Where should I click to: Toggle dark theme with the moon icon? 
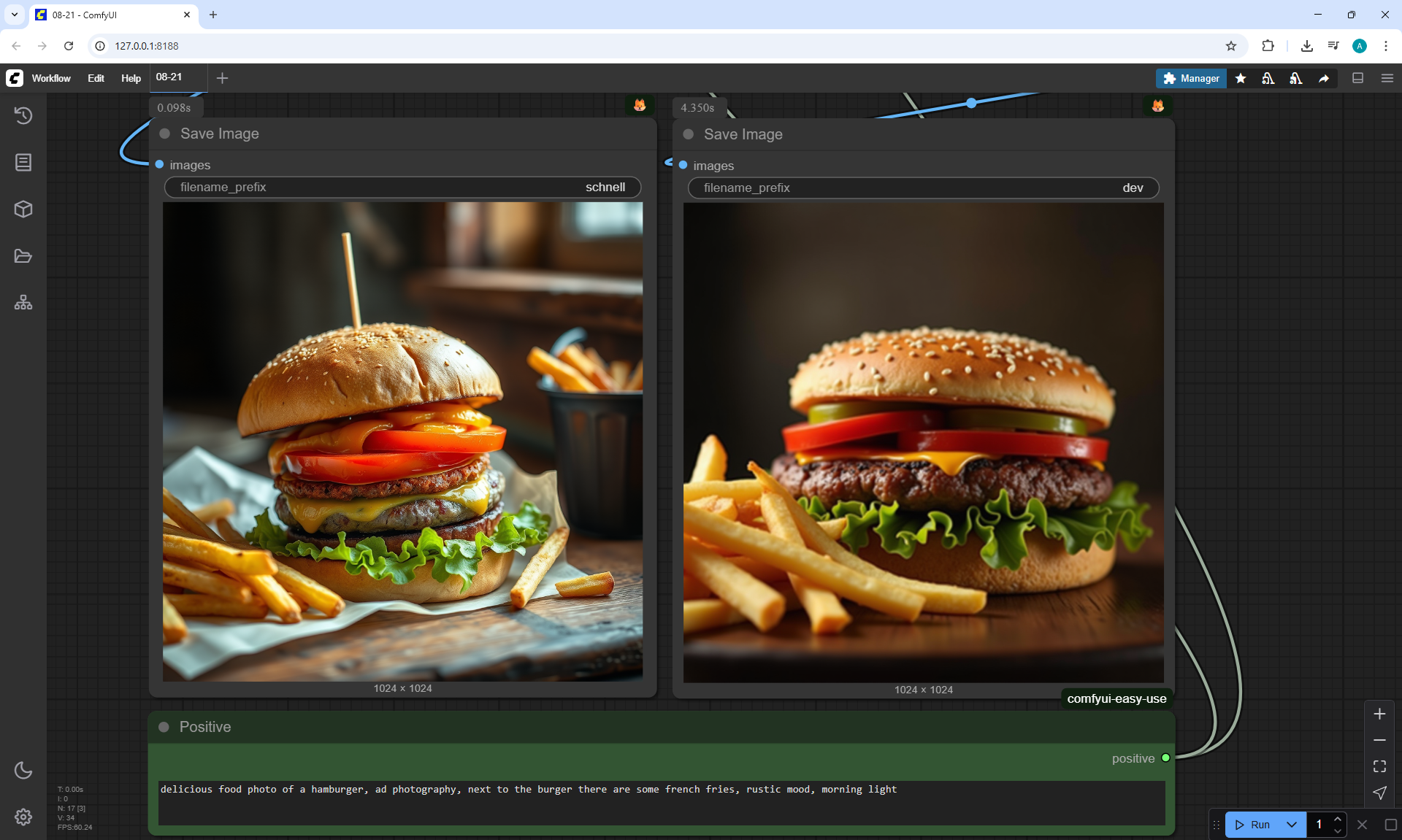pyautogui.click(x=23, y=770)
